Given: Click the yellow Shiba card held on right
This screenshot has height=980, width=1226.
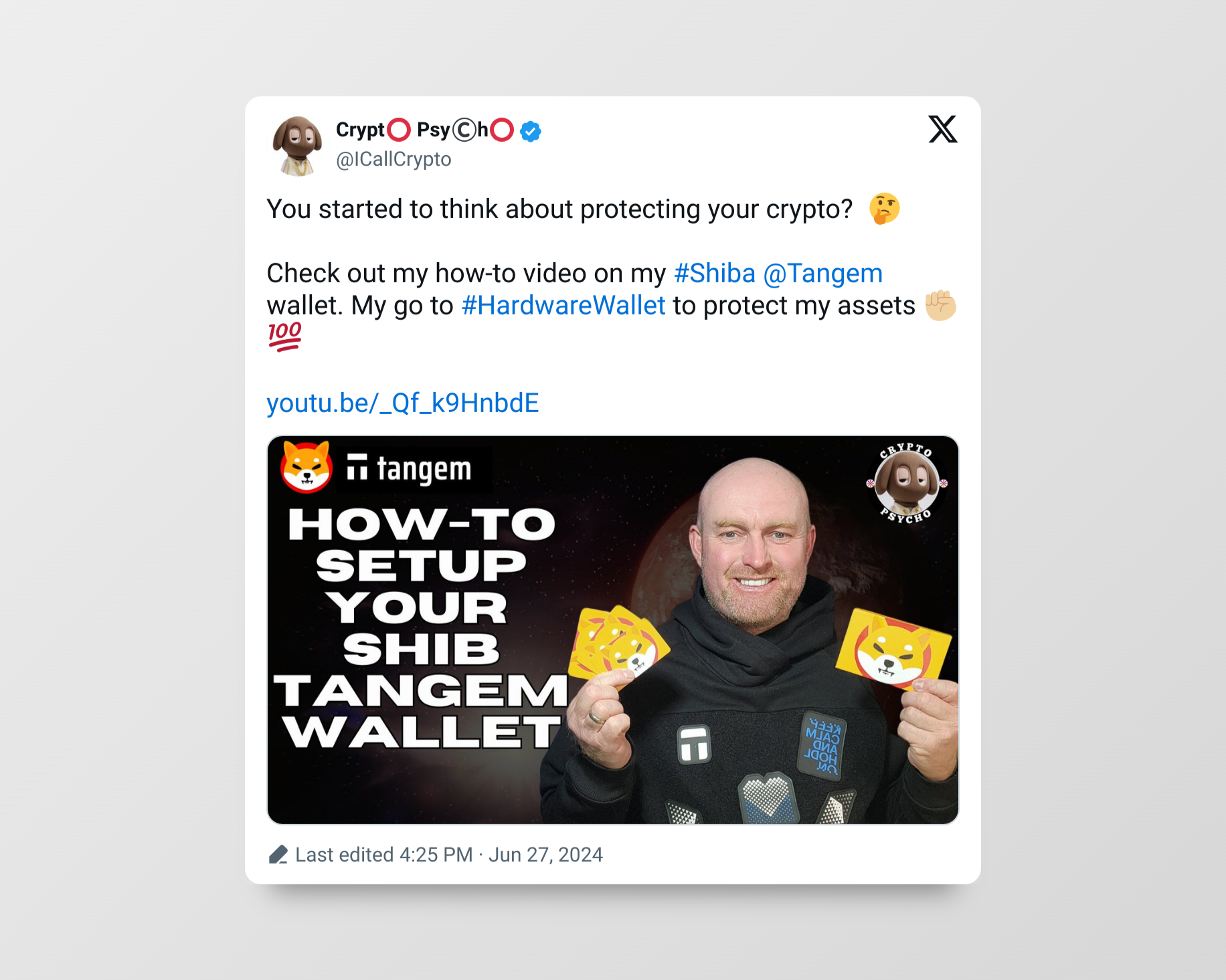Looking at the screenshot, I should point(893,649).
